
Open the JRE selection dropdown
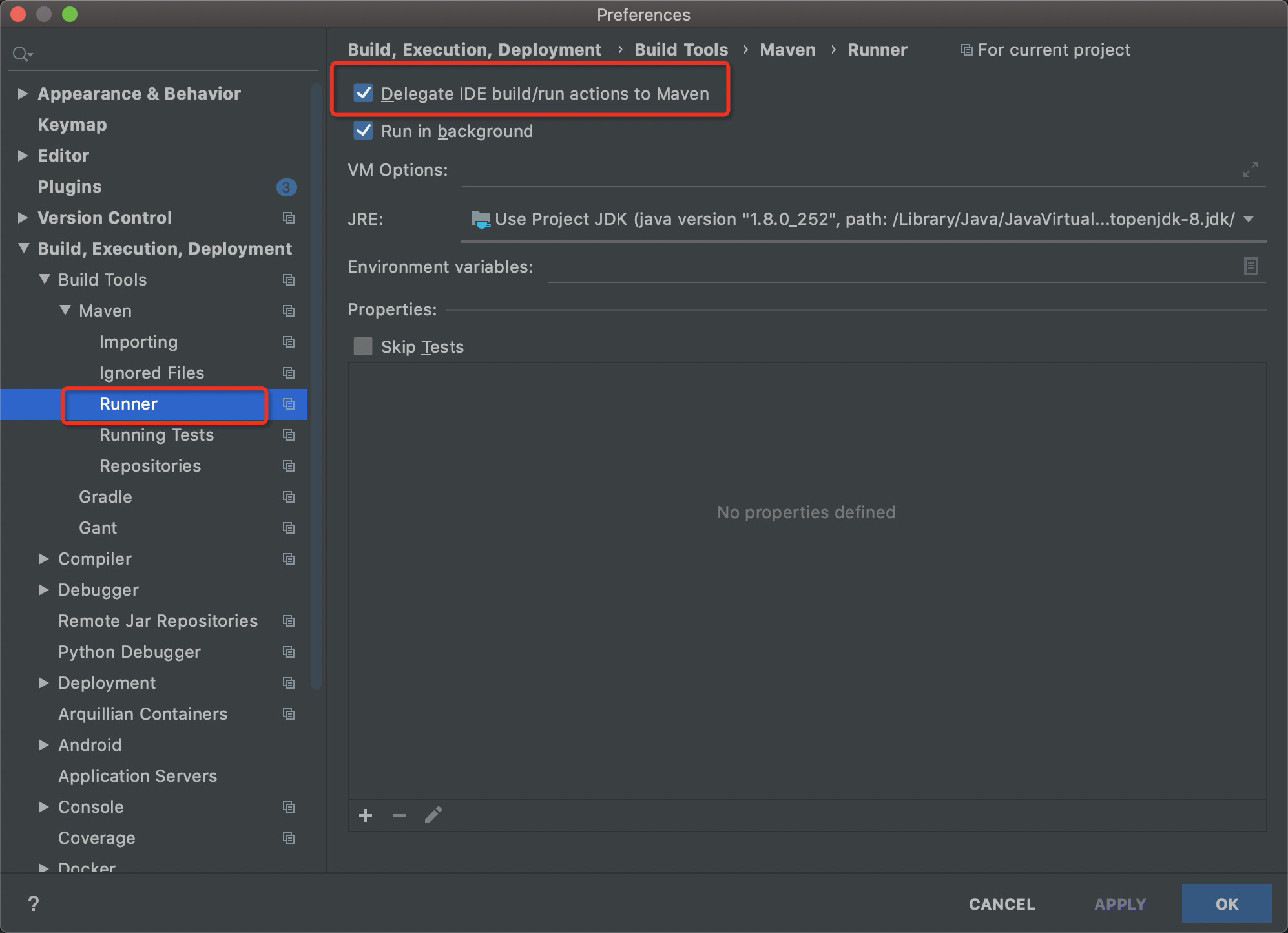pos(1249,219)
